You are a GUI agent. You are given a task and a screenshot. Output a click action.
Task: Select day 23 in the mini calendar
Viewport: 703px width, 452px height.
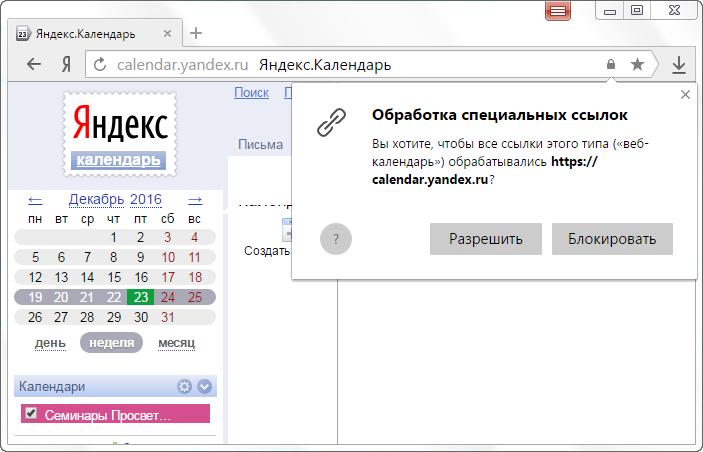[140, 297]
